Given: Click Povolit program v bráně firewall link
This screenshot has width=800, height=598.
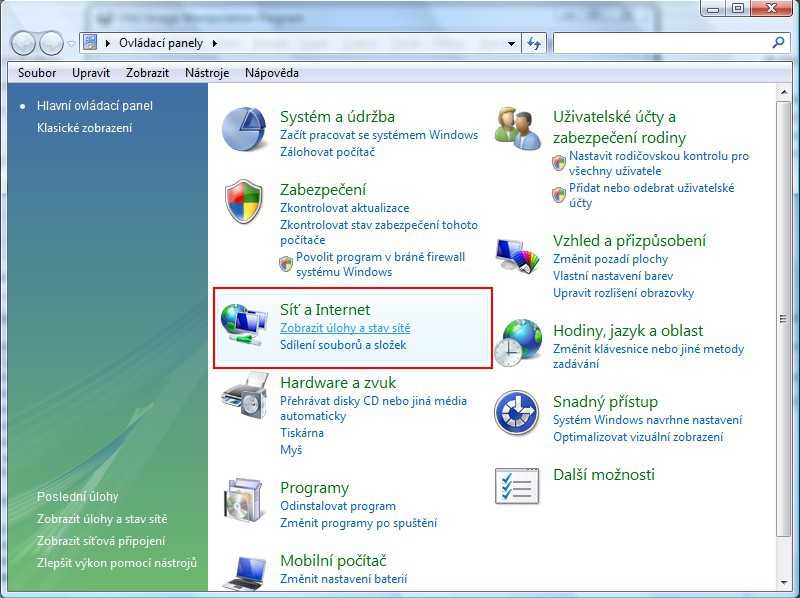Looking at the screenshot, I should (381, 264).
